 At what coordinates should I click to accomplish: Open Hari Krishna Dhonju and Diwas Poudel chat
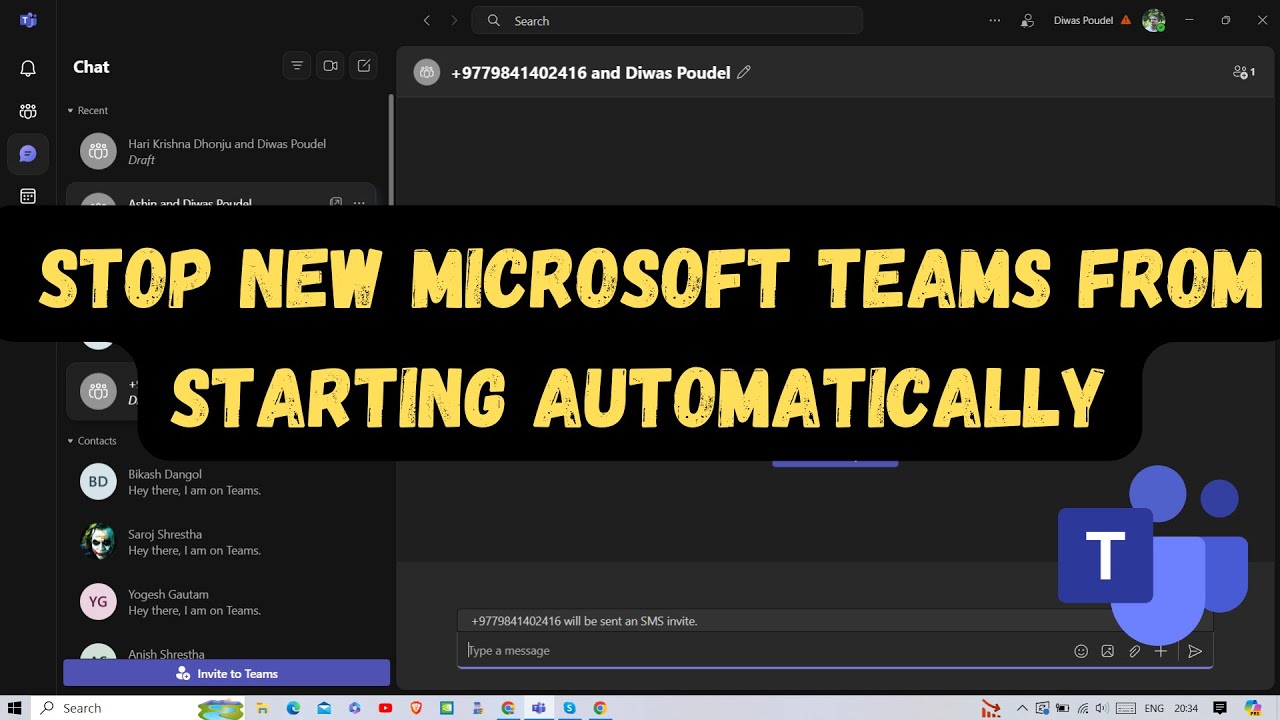coord(220,151)
